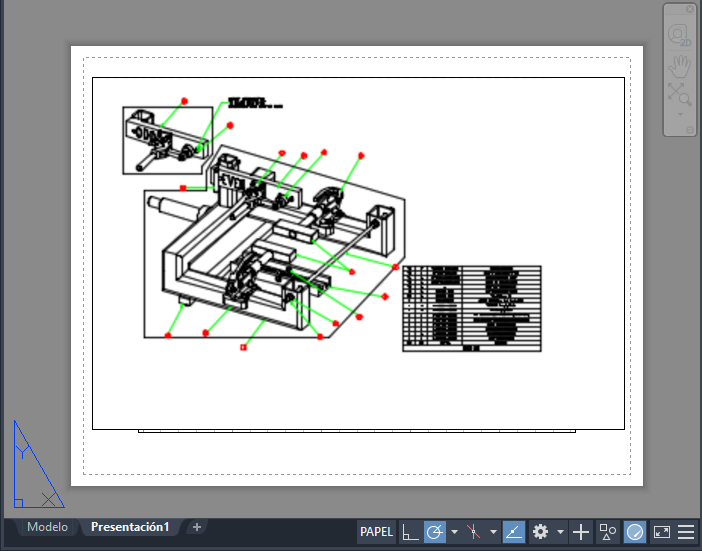Open the 2D SteeringWheel in navigation bar
The height and width of the screenshot is (551, 702).
(679, 35)
